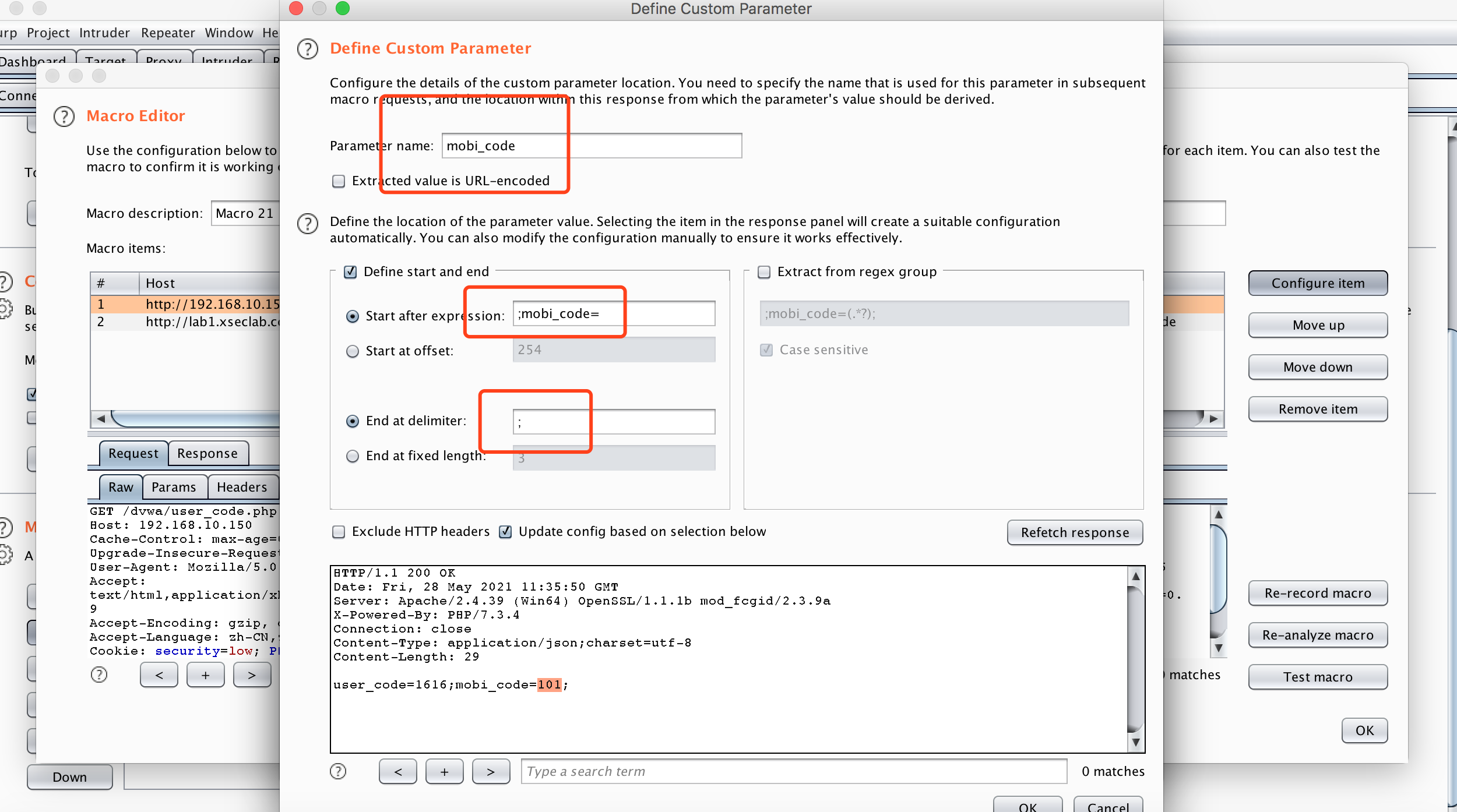Select Start at offset radio button

pyautogui.click(x=353, y=351)
